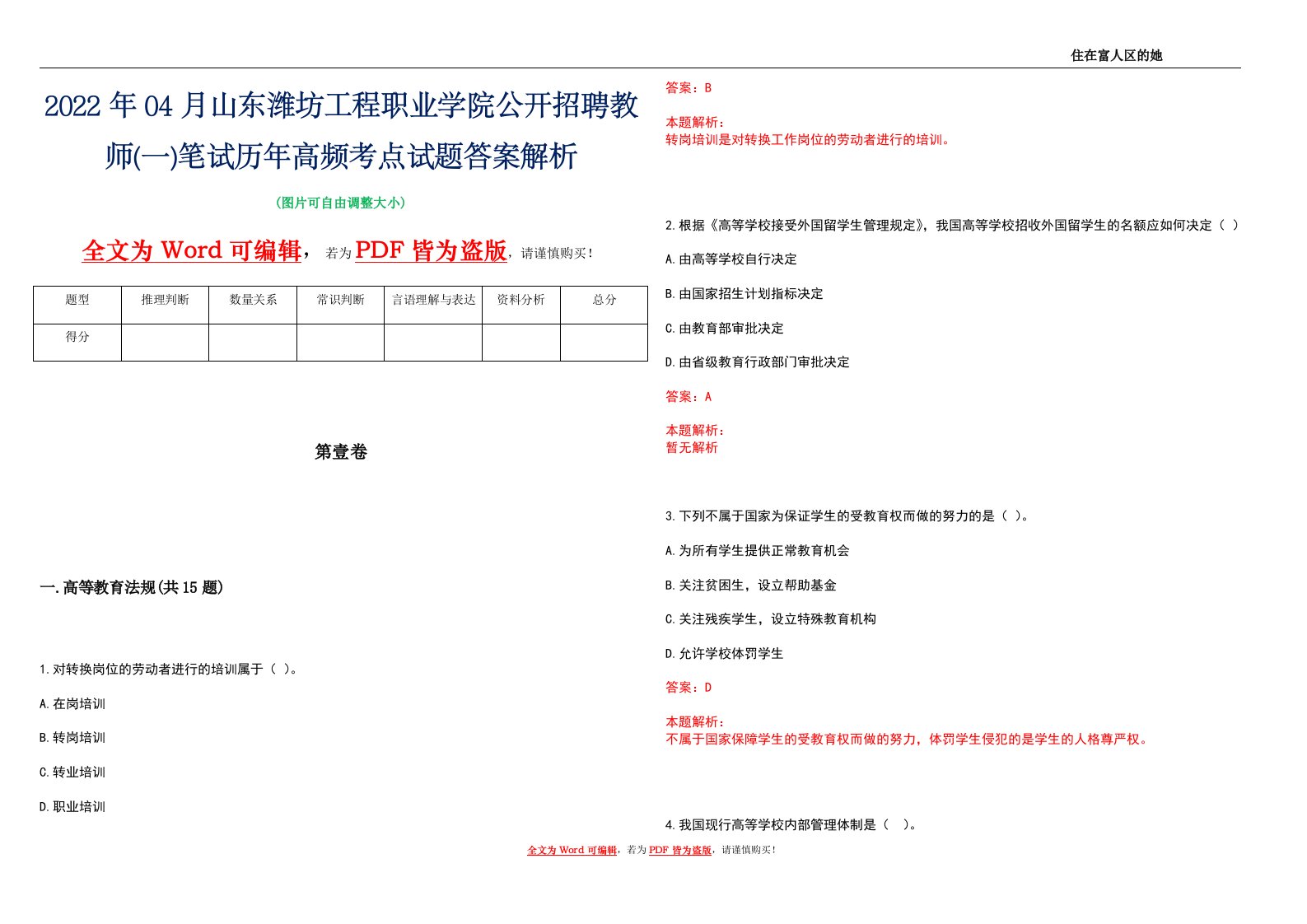Viewport: 1307px width, 924px height.
Task: Select option C.由教育部审批决定
Action: point(725,329)
